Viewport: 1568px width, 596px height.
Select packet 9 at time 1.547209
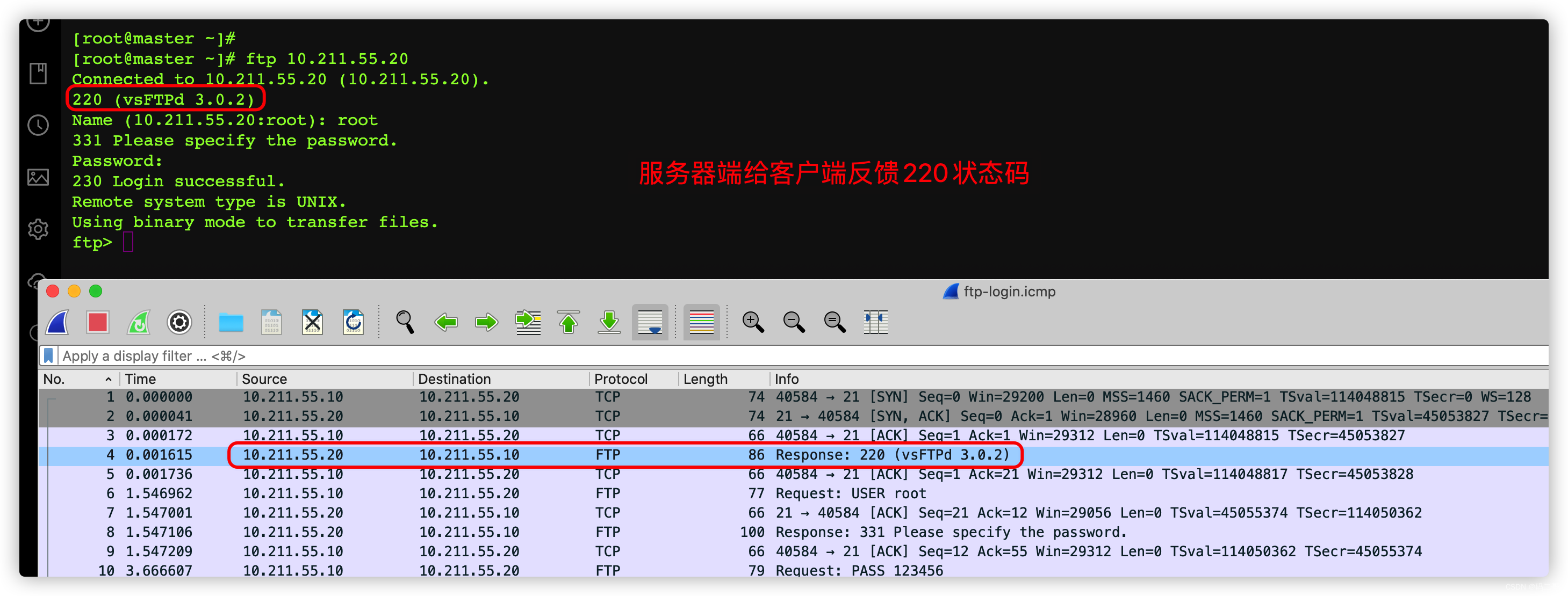[793, 551]
